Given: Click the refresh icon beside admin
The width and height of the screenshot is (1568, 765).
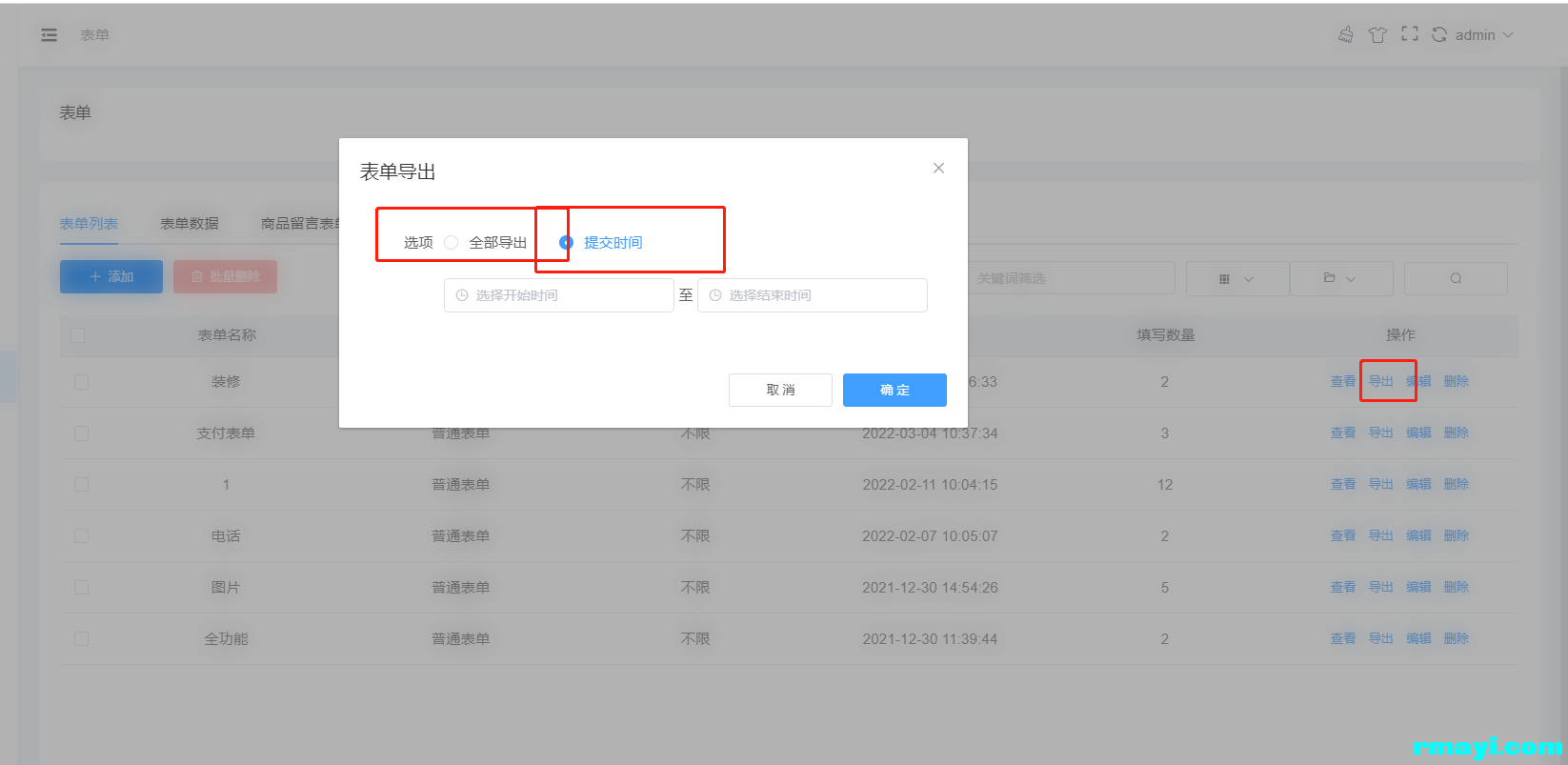Looking at the screenshot, I should pyautogui.click(x=1439, y=35).
